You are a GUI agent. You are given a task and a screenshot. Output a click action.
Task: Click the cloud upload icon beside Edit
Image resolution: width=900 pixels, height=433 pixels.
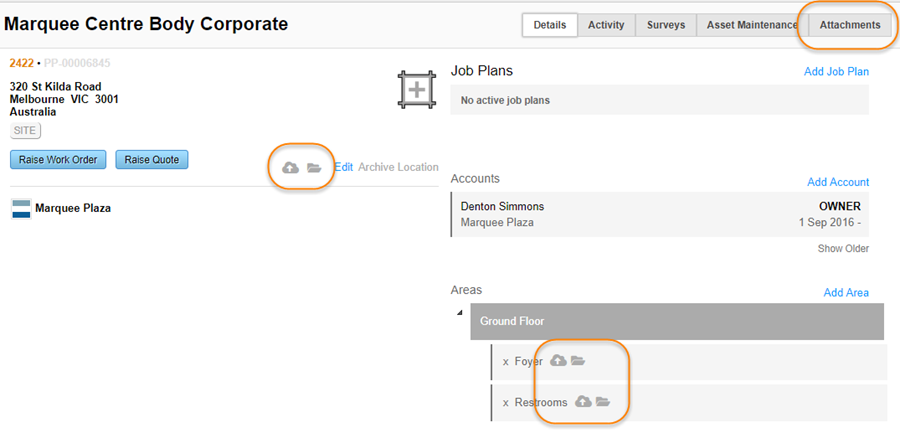291,168
